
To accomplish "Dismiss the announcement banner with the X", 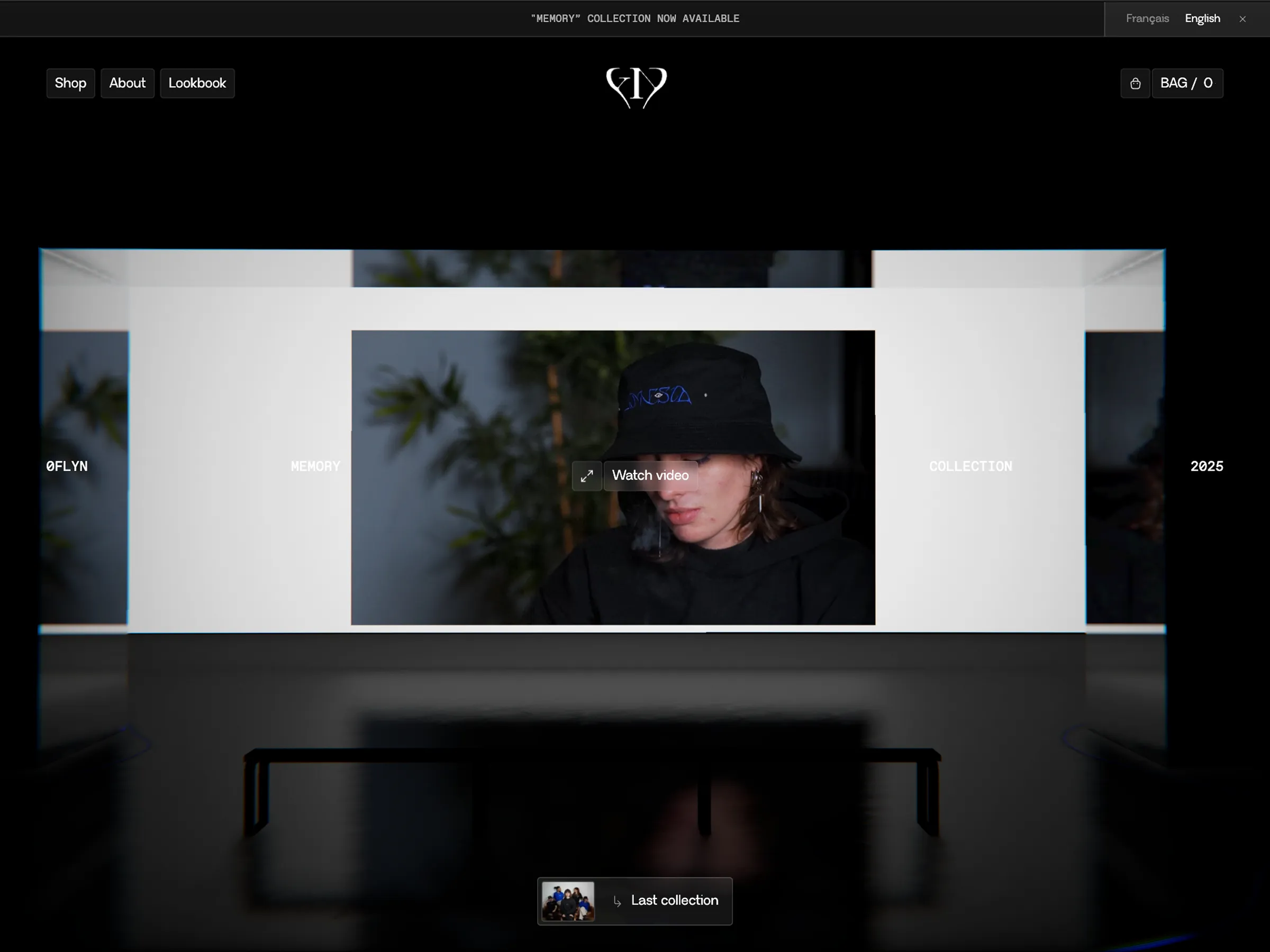I will [1242, 19].
